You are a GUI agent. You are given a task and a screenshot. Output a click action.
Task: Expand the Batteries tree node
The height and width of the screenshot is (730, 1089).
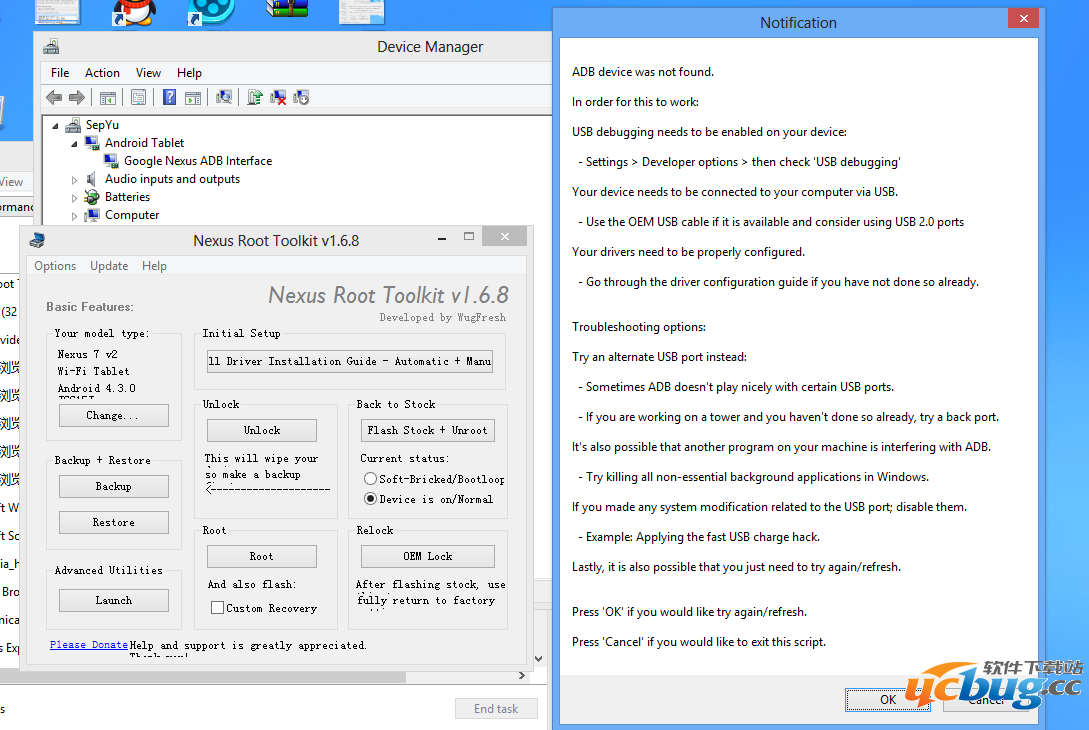pos(74,197)
